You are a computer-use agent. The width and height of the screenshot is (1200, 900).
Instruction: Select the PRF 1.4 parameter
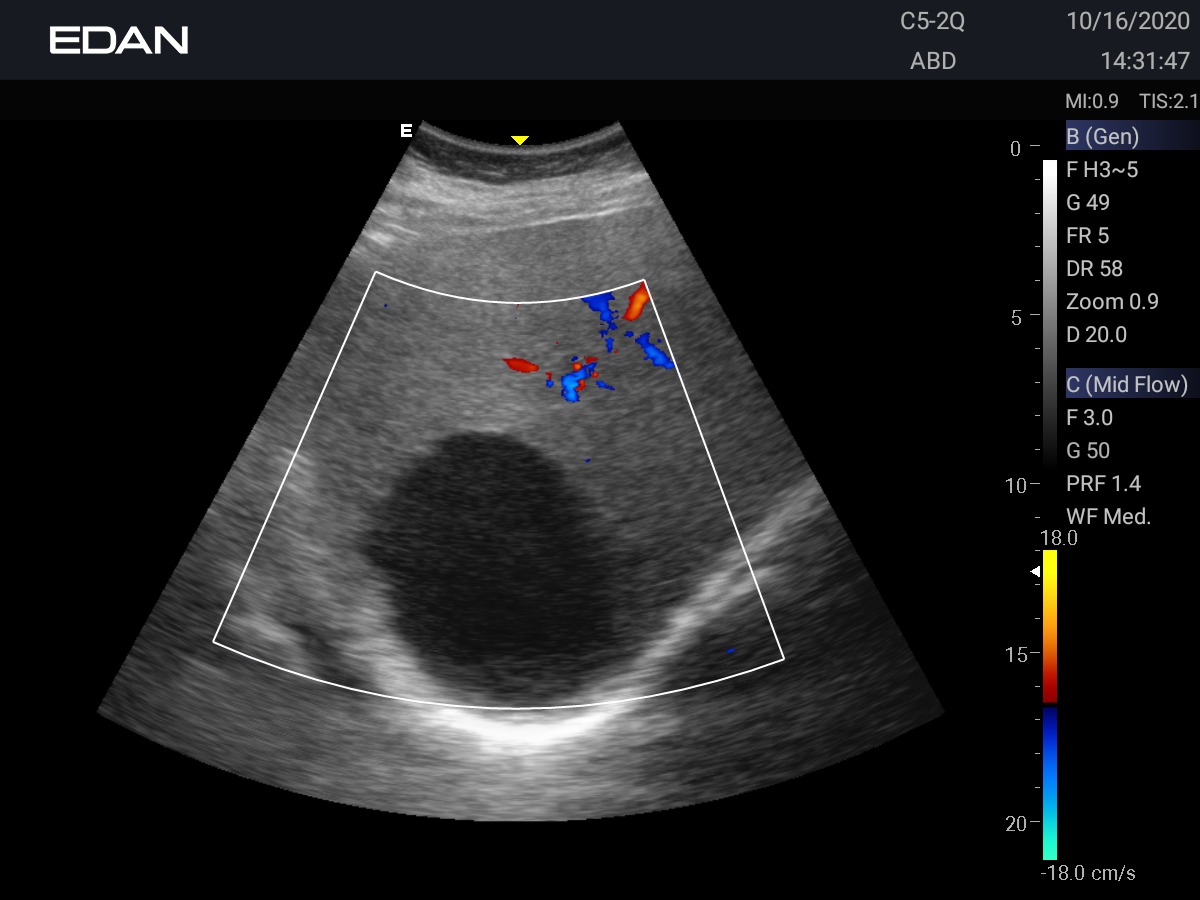coord(1104,484)
